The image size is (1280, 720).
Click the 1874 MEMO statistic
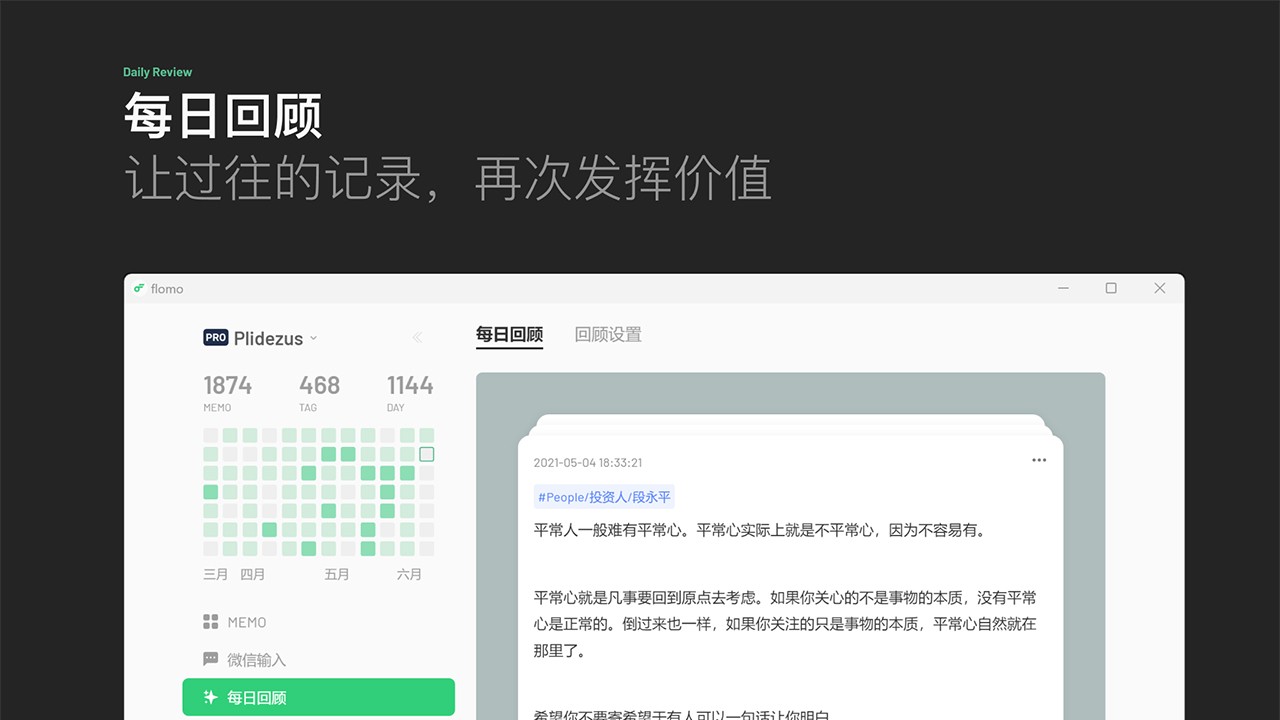228,384
